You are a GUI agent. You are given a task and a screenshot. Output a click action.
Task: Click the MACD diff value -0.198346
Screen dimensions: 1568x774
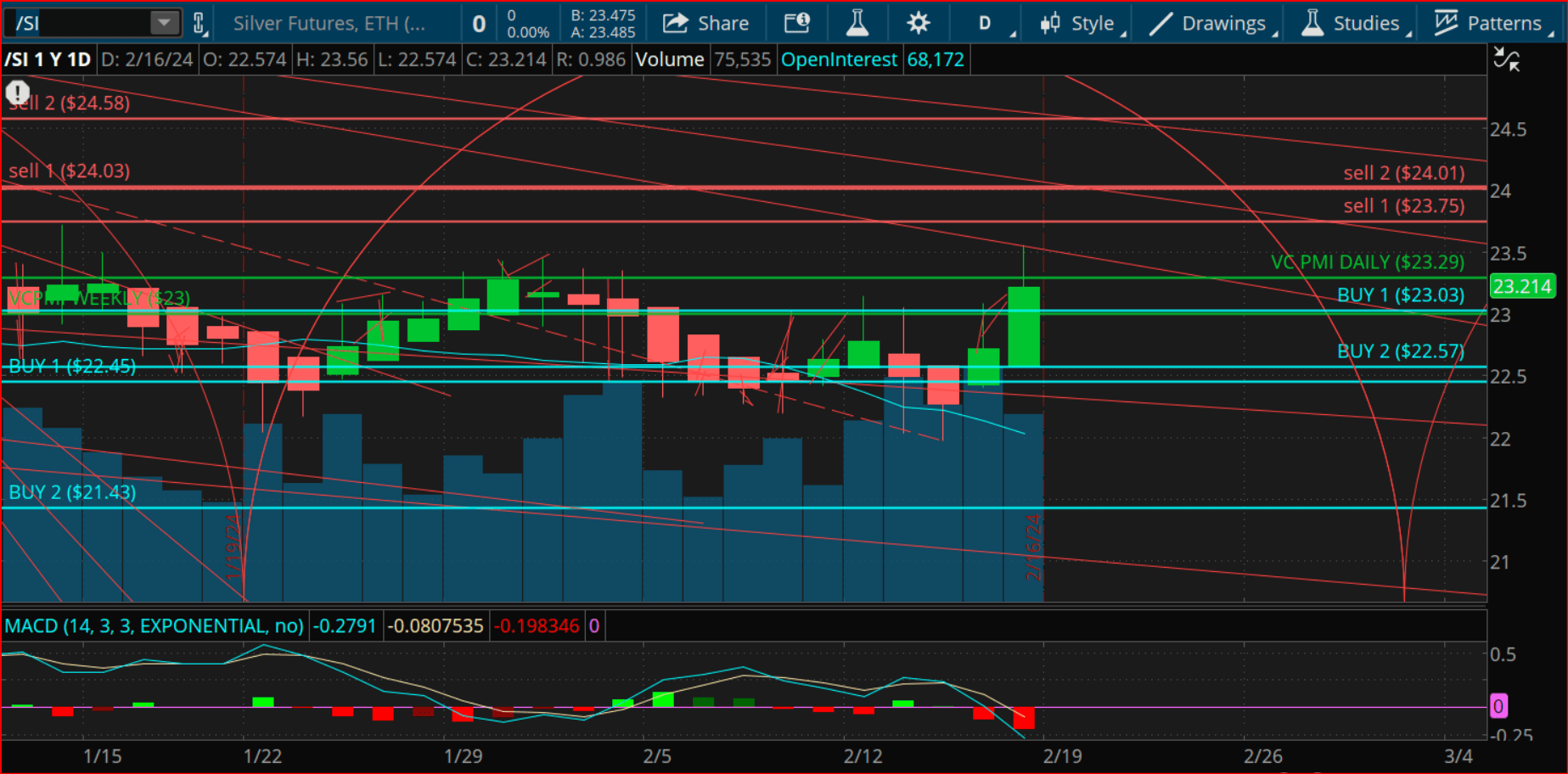pyautogui.click(x=537, y=626)
